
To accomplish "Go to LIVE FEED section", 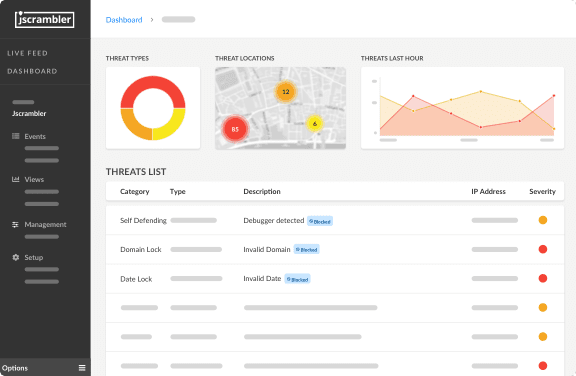I will [x=27, y=53].
